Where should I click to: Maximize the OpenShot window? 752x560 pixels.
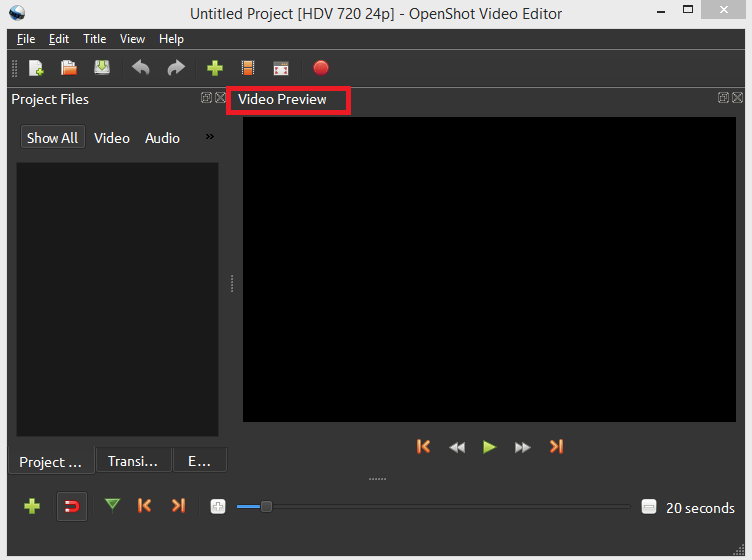click(688, 10)
